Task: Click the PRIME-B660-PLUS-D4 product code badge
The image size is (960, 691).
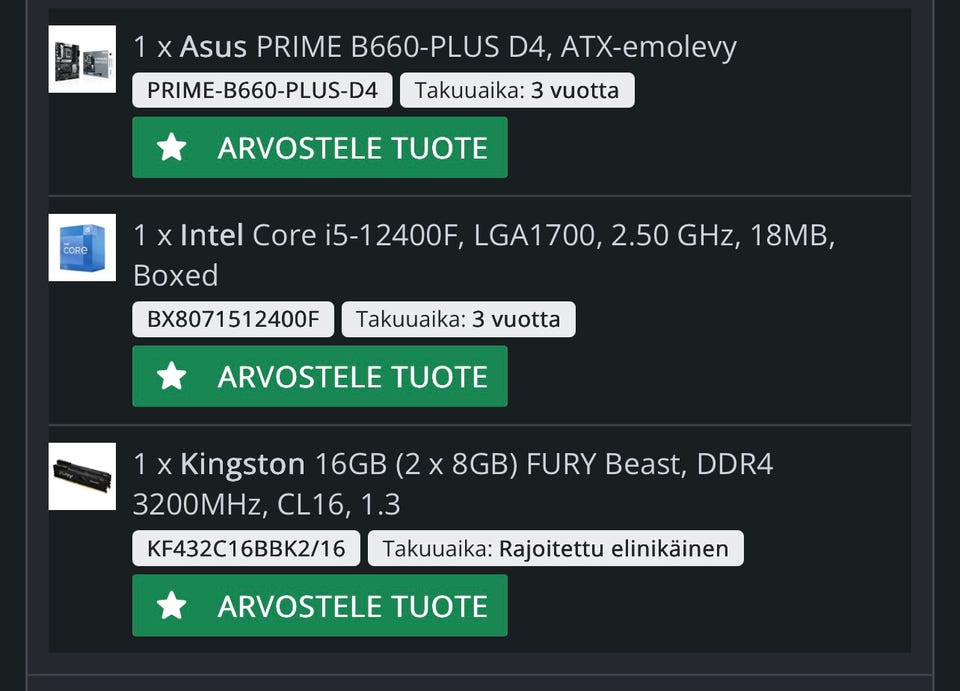Action: point(262,90)
